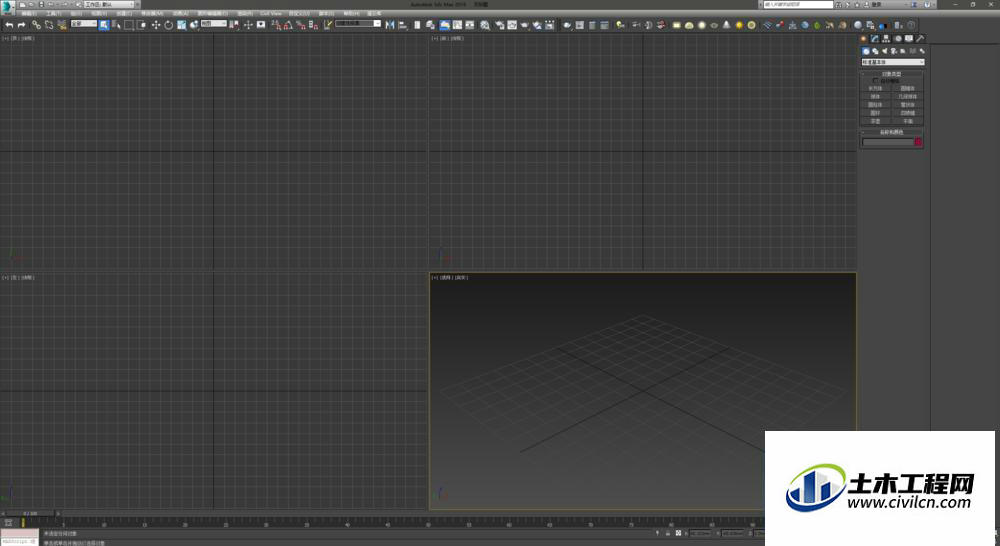The width and height of the screenshot is (1000, 546).
Task: Click the Mirror tool icon
Action: pyautogui.click(x=389, y=25)
